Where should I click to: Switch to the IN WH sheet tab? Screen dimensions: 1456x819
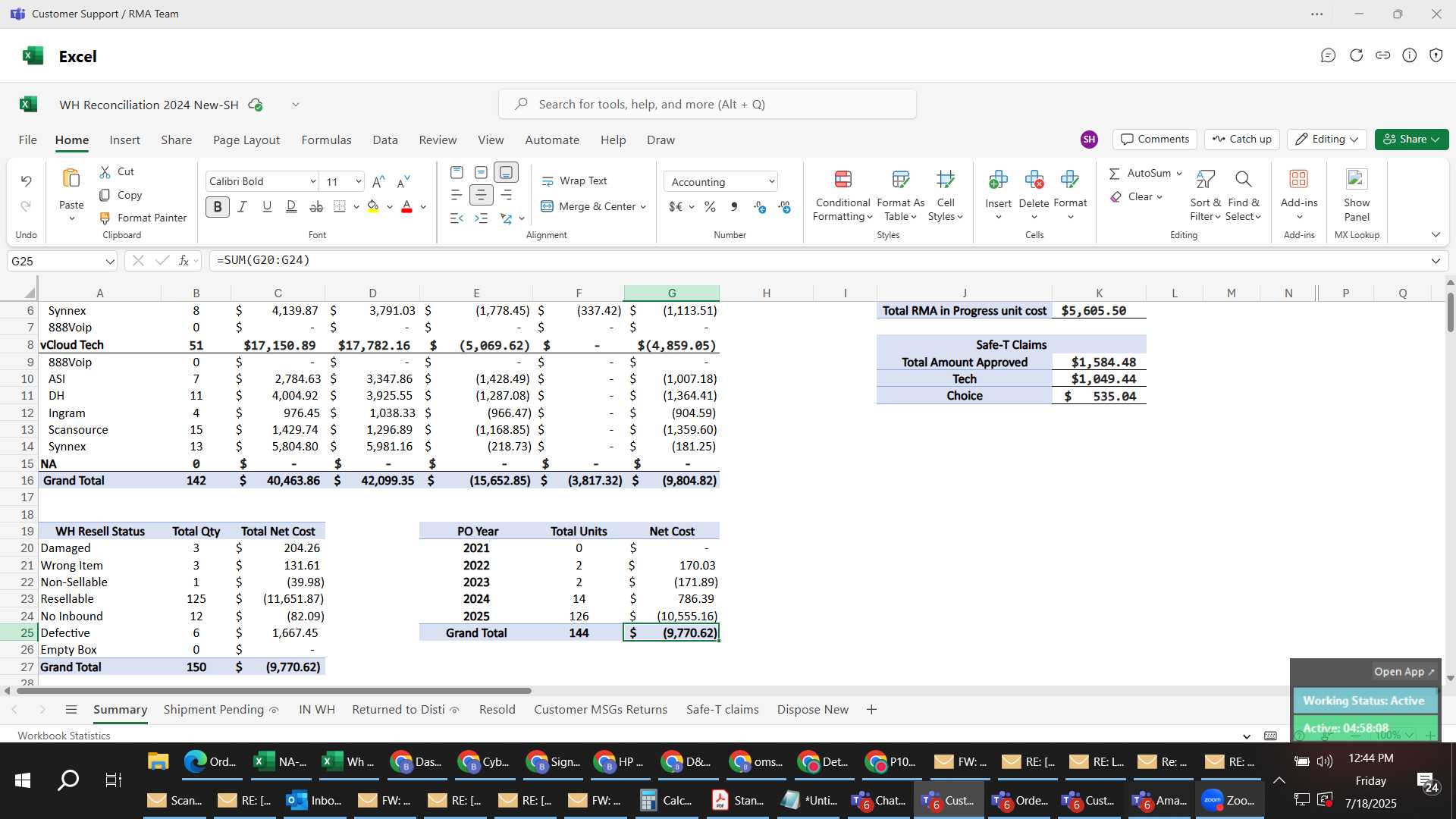click(316, 710)
